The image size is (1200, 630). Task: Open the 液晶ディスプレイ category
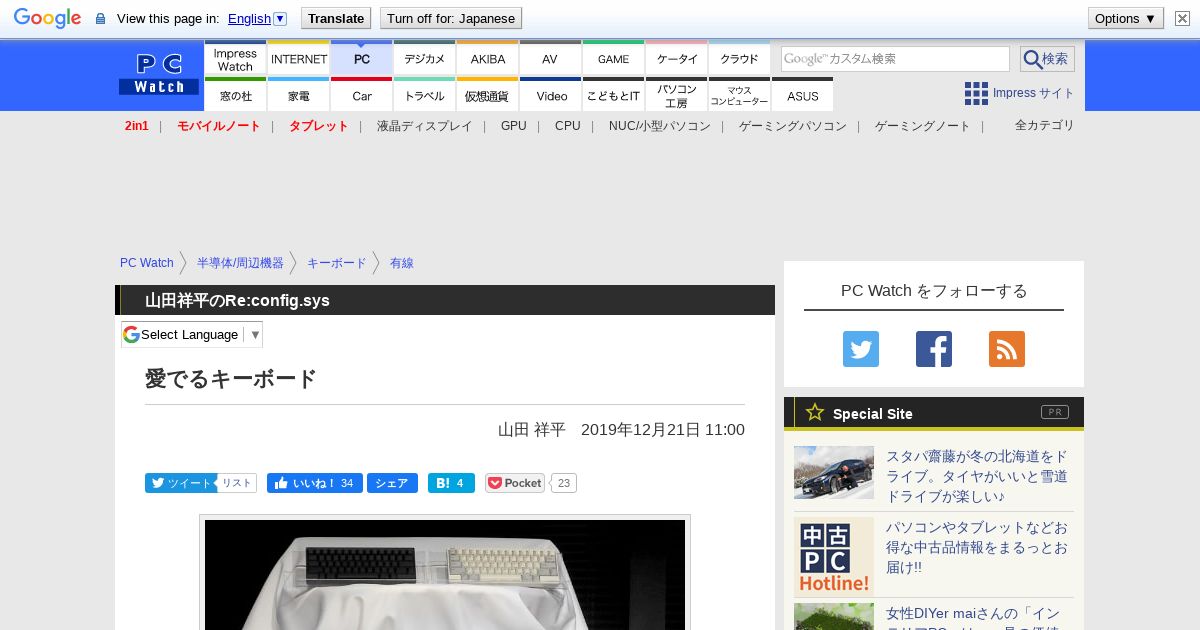[424, 126]
